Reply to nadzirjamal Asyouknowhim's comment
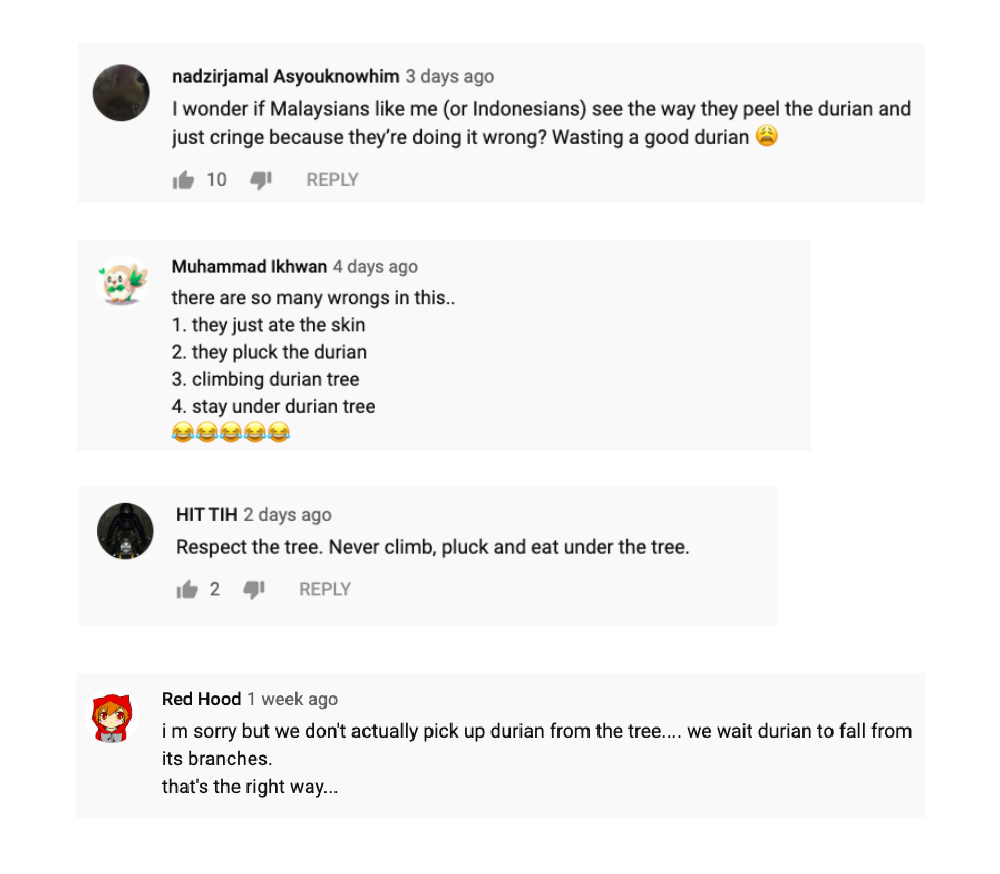Screen dimensions: 1000x874 (x=332, y=180)
